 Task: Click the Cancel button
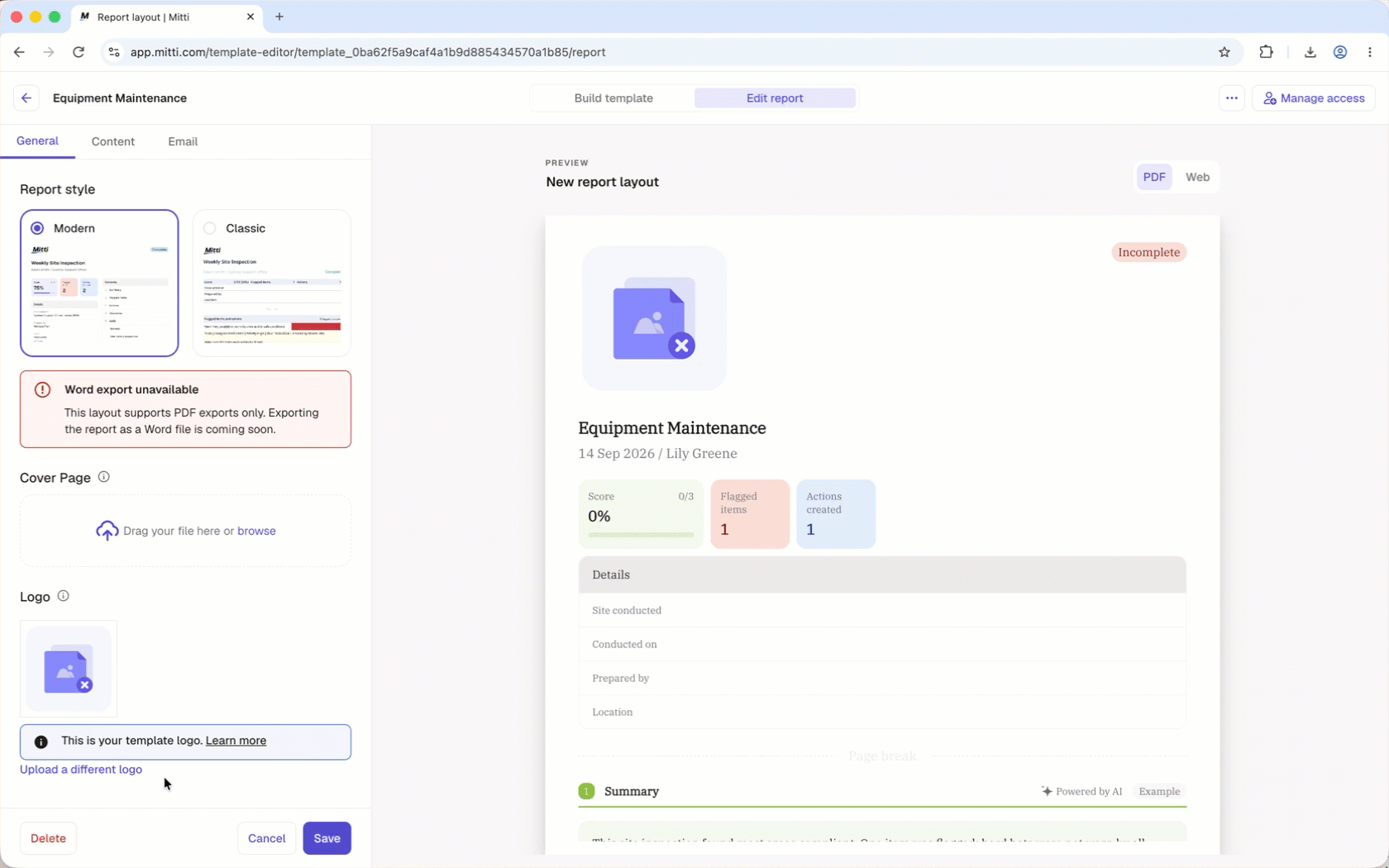click(266, 838)
